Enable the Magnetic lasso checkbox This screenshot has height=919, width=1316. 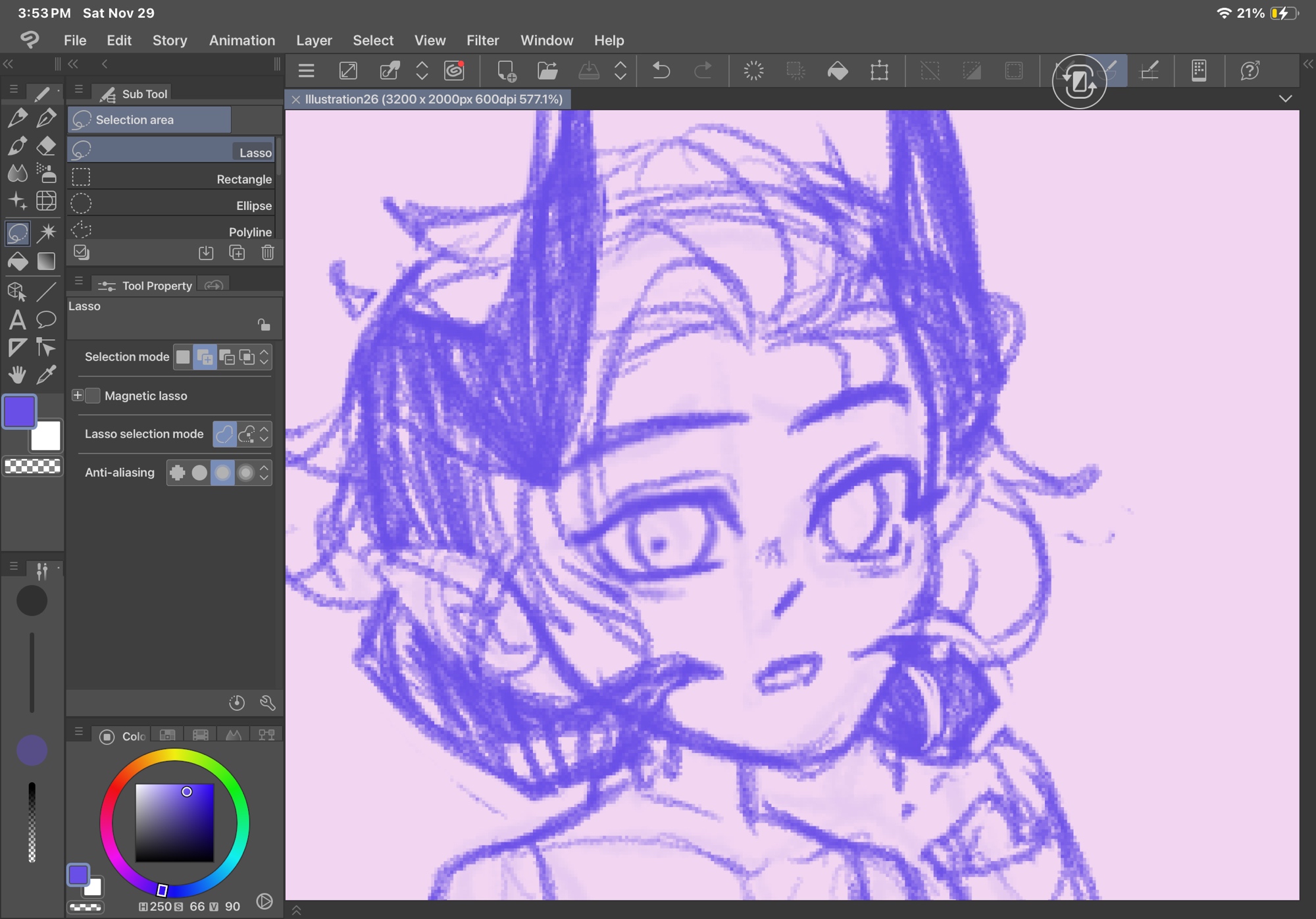[93, 396]
